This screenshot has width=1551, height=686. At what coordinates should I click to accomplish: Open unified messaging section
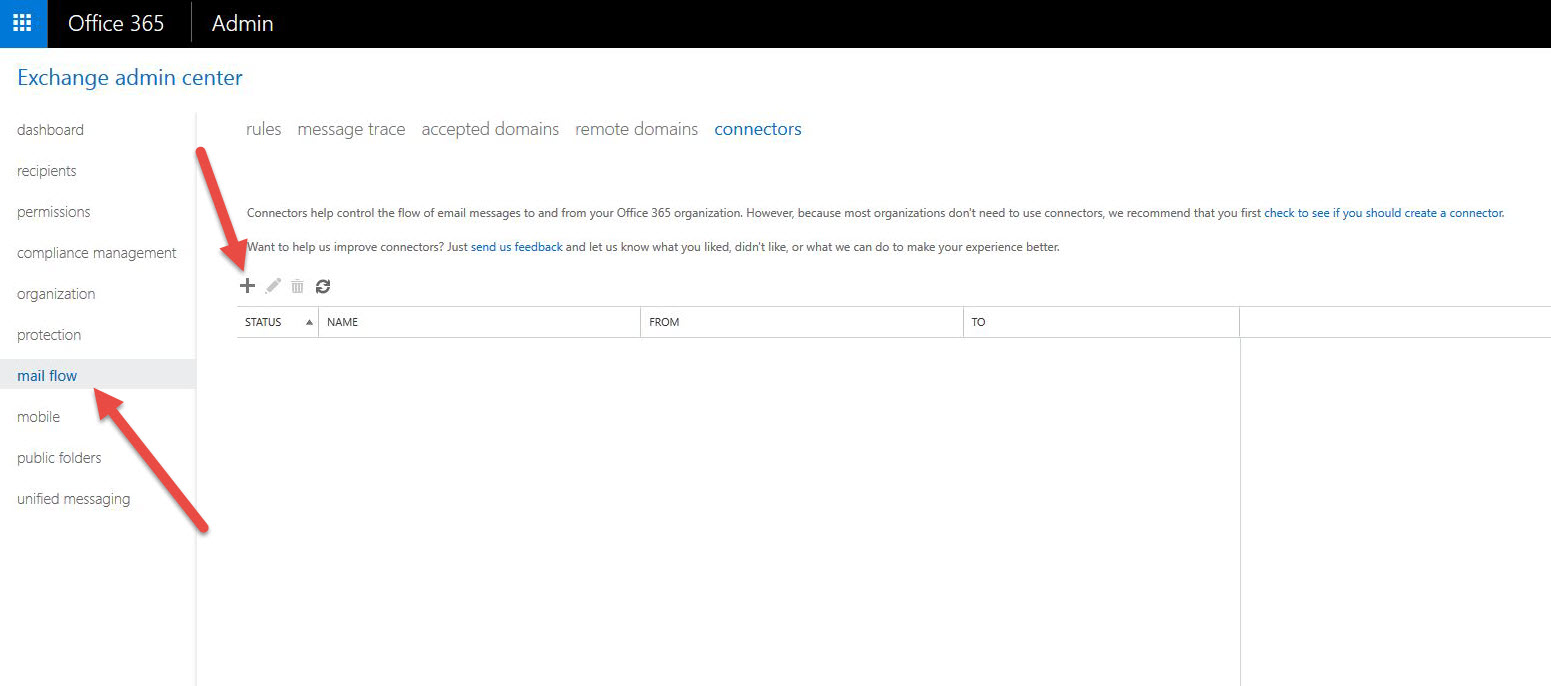(73, 499)
